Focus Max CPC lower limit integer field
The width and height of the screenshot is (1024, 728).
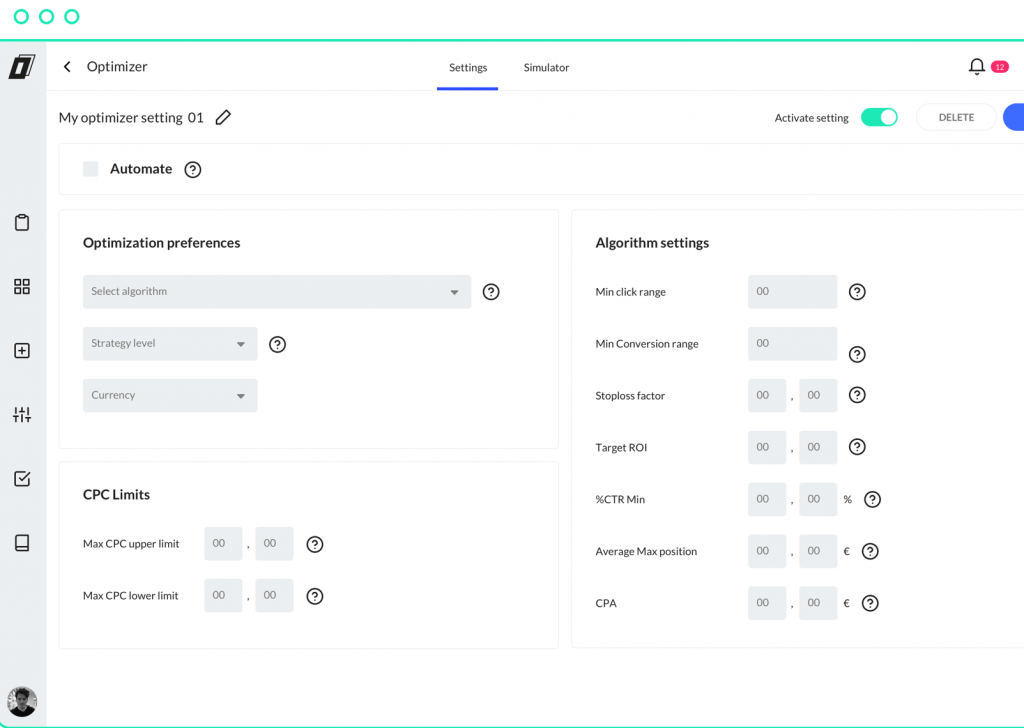pyautogui.click(x=223, y=595)
